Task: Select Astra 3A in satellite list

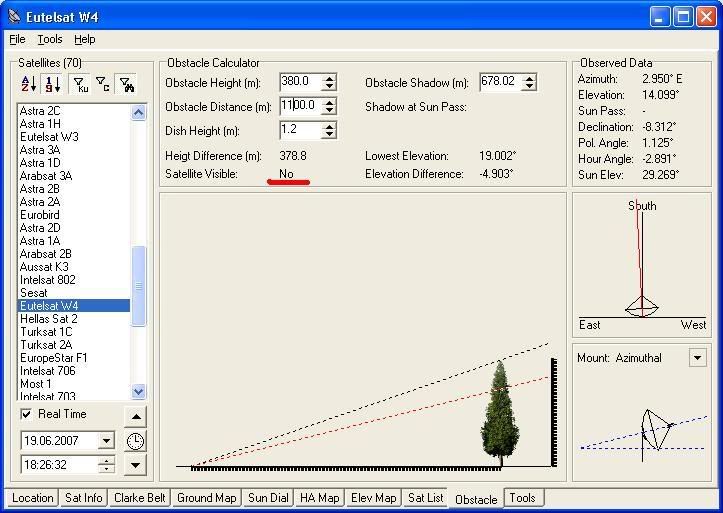Action: click(x=74, y=150)
